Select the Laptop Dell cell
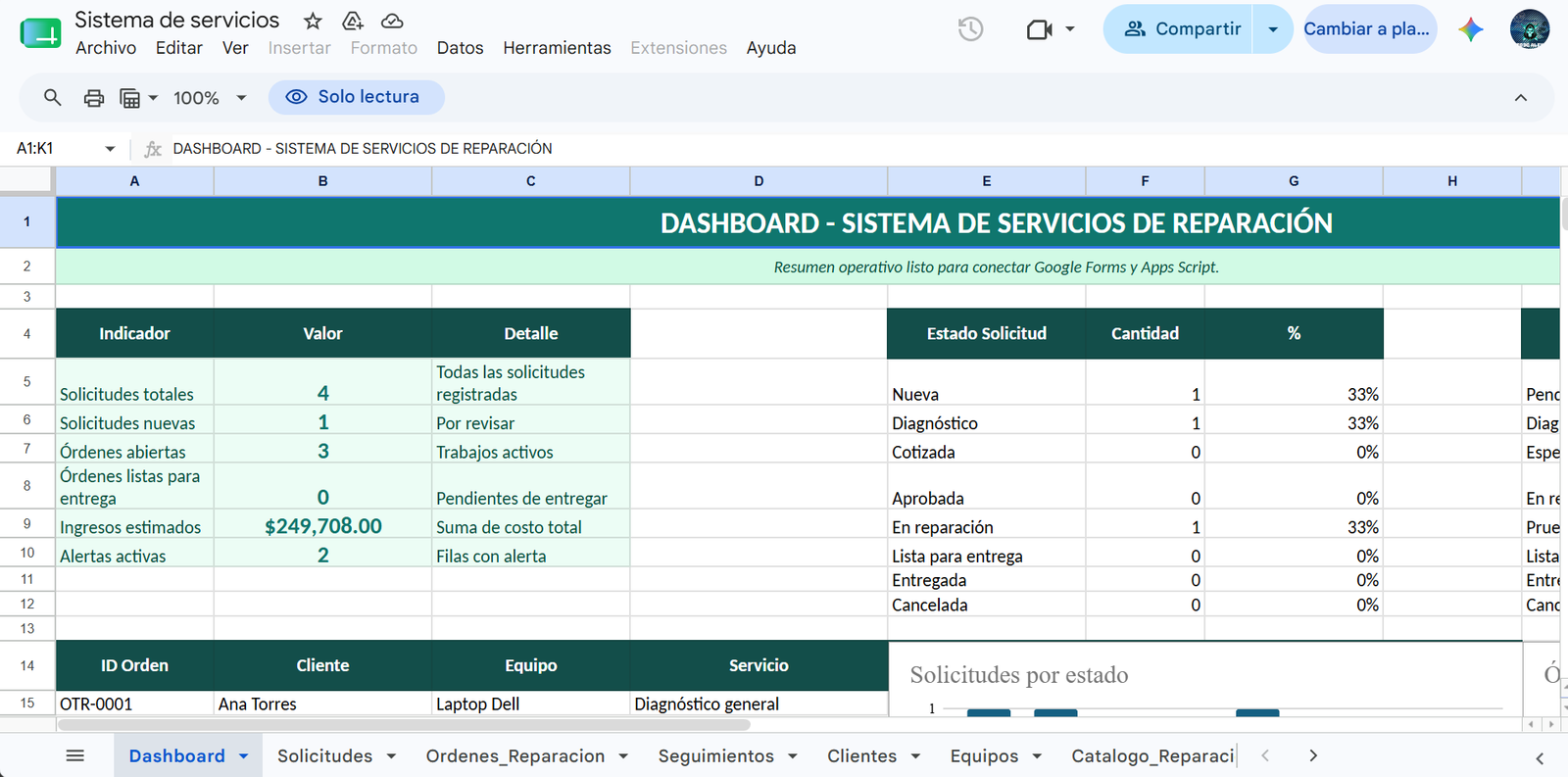1568x777 pixels. 530,704
